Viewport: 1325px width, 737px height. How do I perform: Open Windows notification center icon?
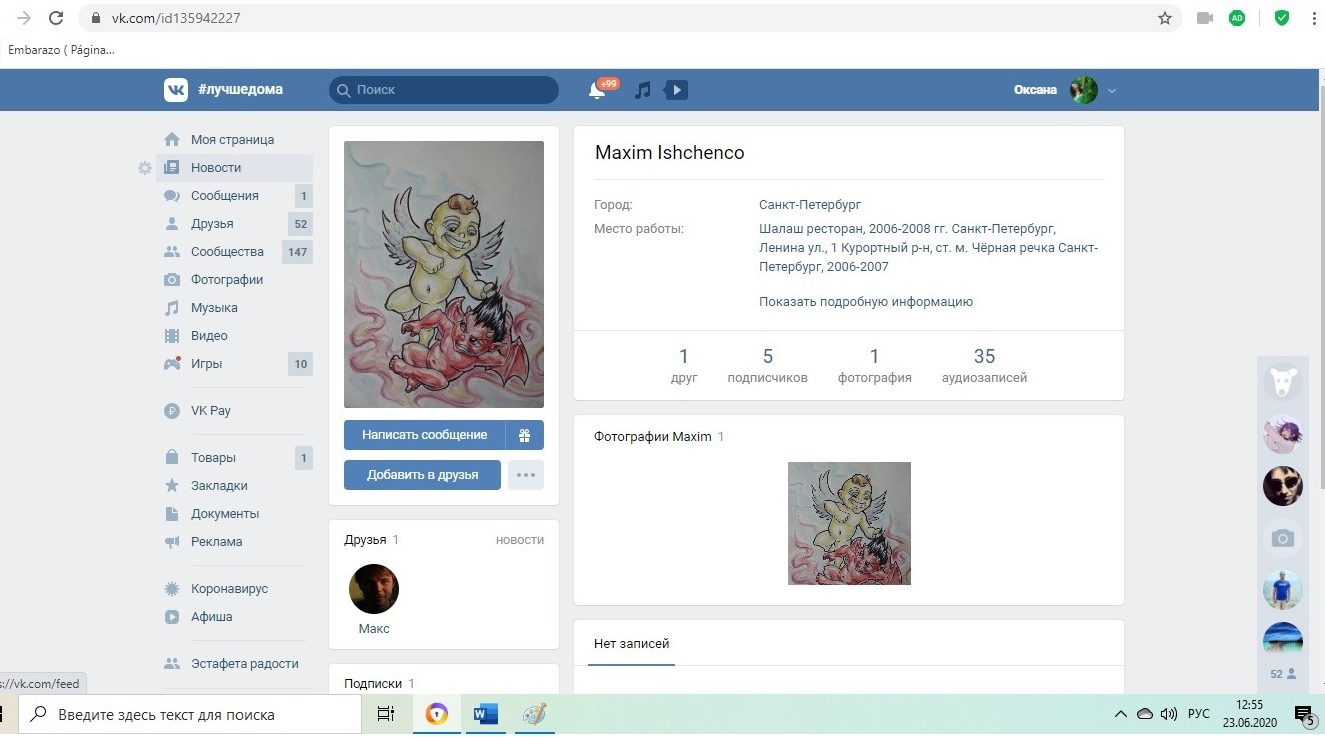(x=1304, y=715)
